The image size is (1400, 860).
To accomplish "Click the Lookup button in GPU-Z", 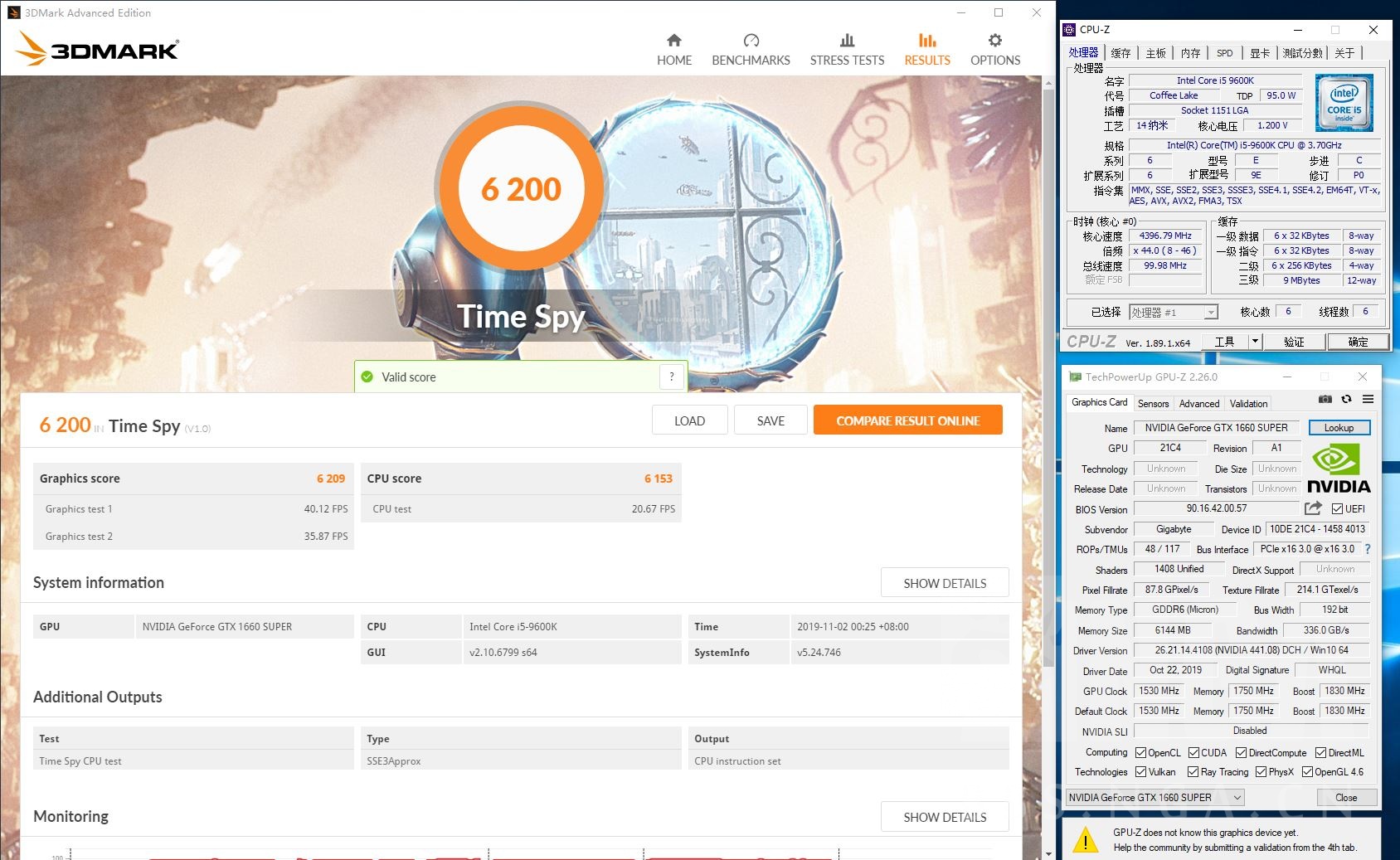I will click(x=1339, y=428).
